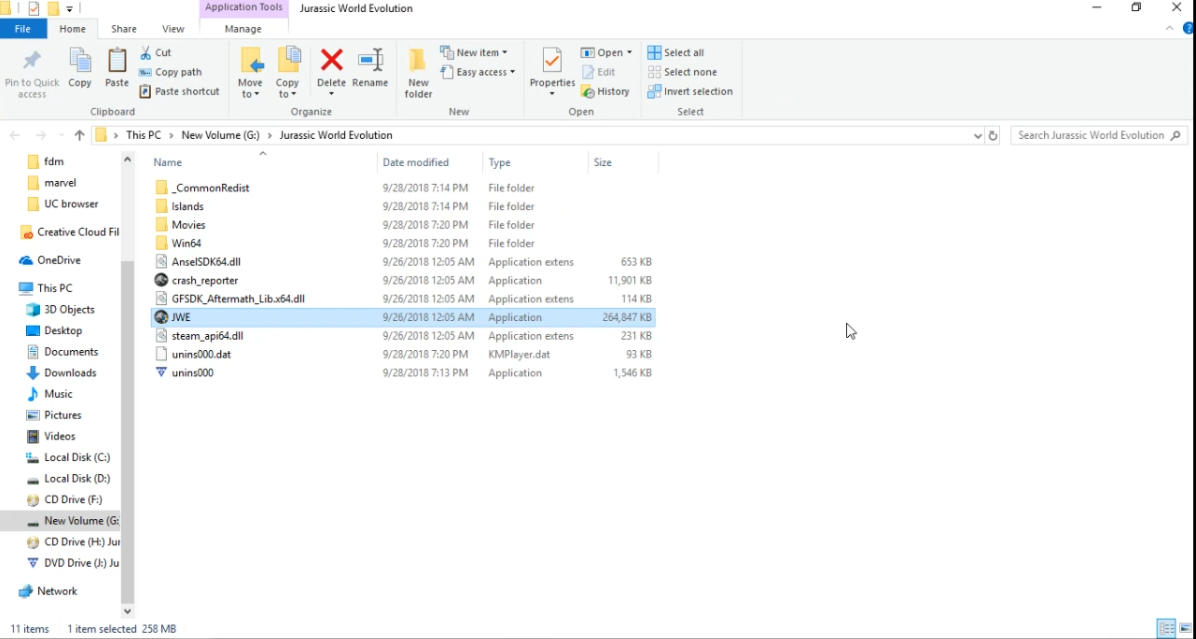
Task: Open marvel folder in navigation pane
Action: [x=59, y=183]
